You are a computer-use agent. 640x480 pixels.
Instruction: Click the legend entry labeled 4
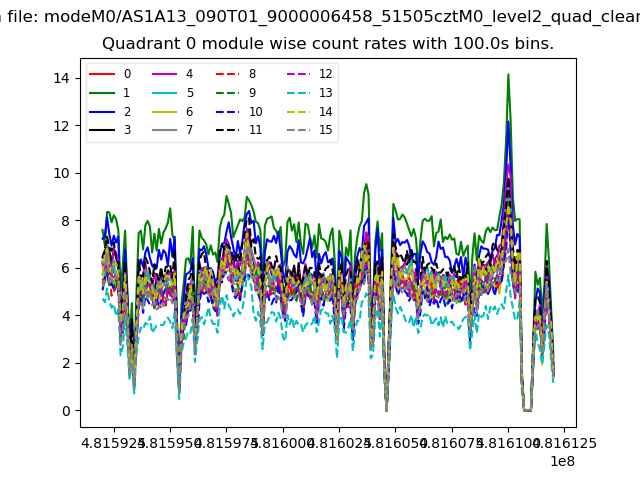(x=173, y=74)
